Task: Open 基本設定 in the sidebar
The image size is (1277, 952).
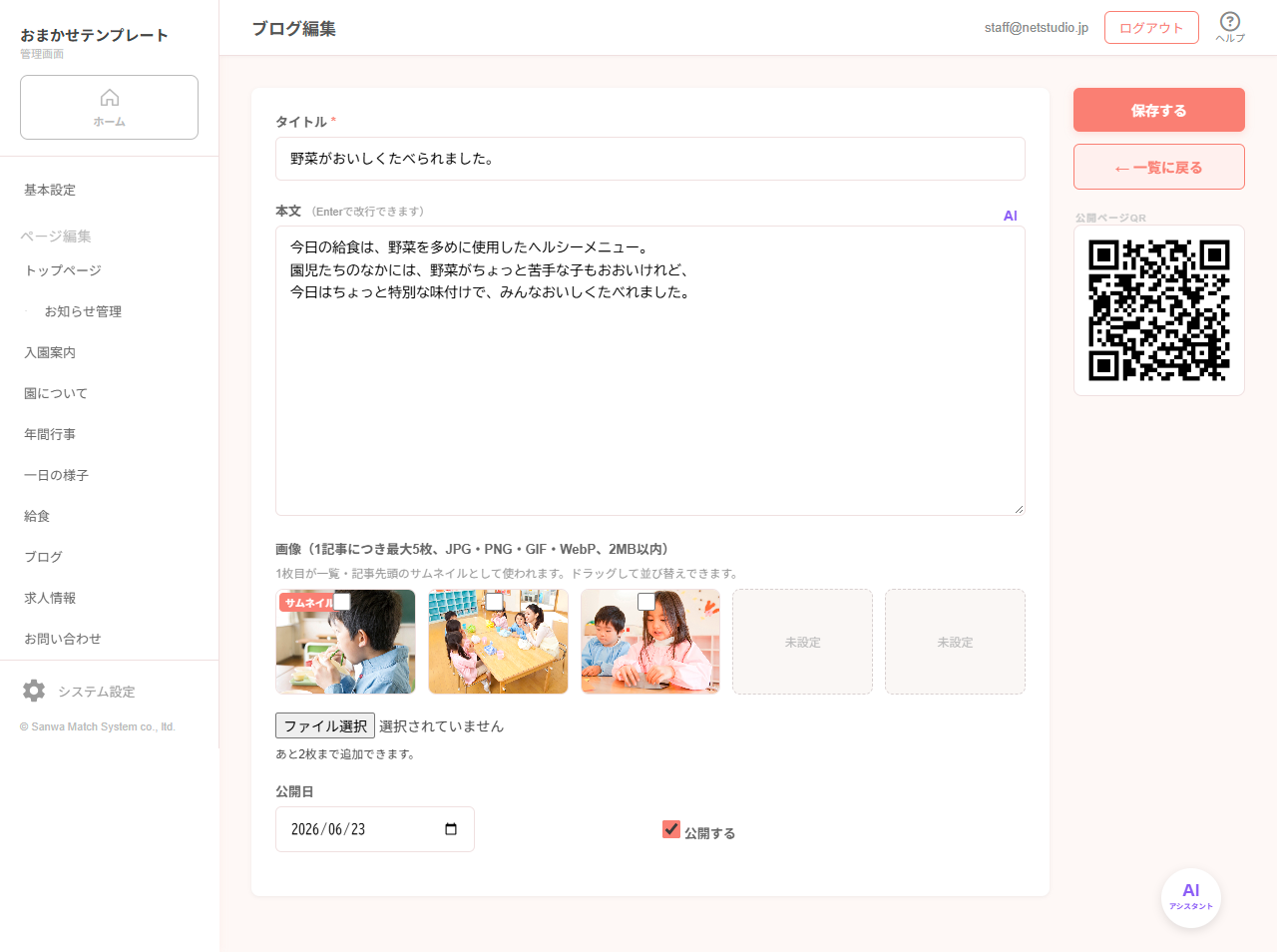Action: [x=50, y=190]
